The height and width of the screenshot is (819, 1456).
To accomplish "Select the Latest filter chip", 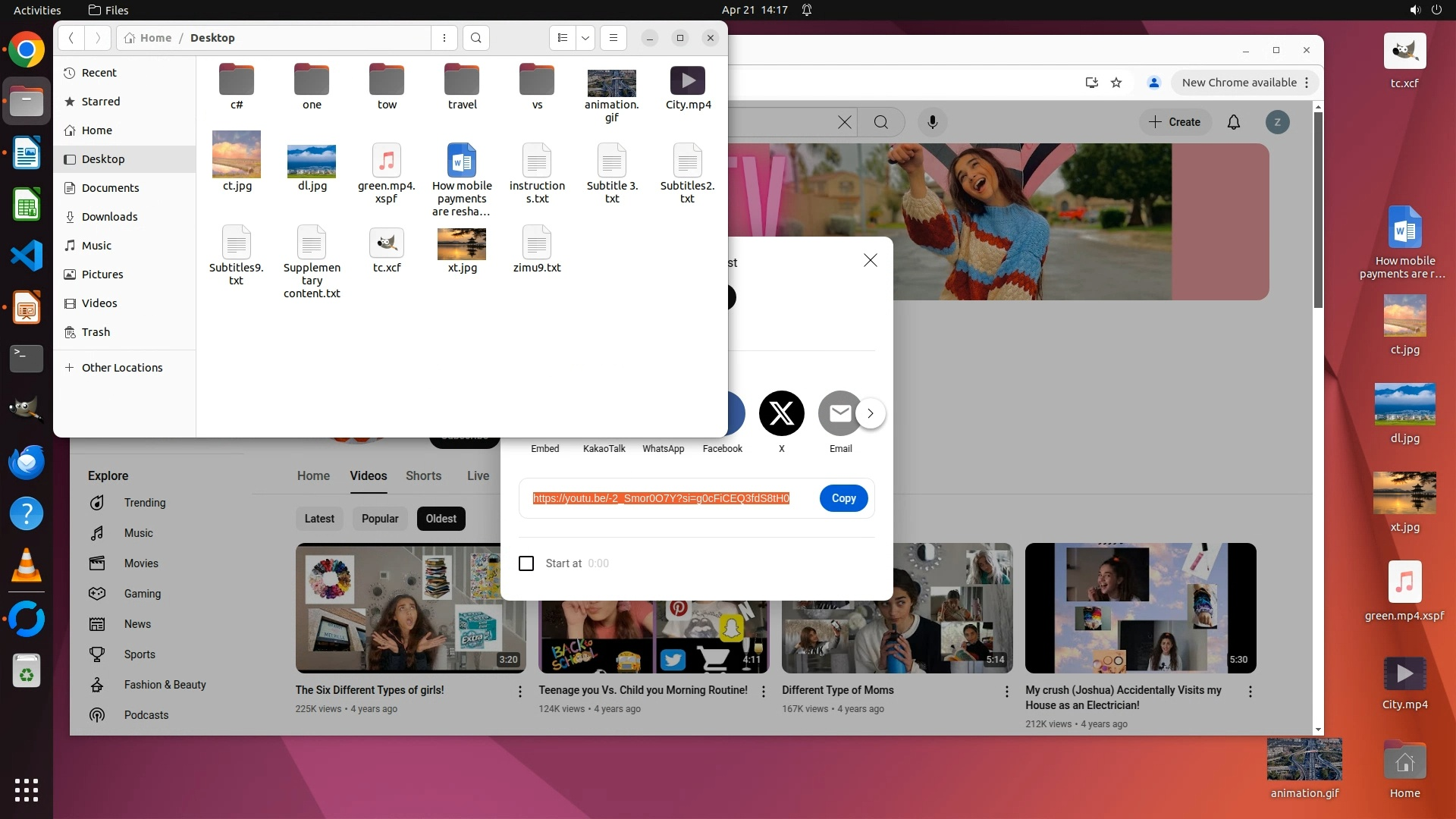I will tap(319, 519).
